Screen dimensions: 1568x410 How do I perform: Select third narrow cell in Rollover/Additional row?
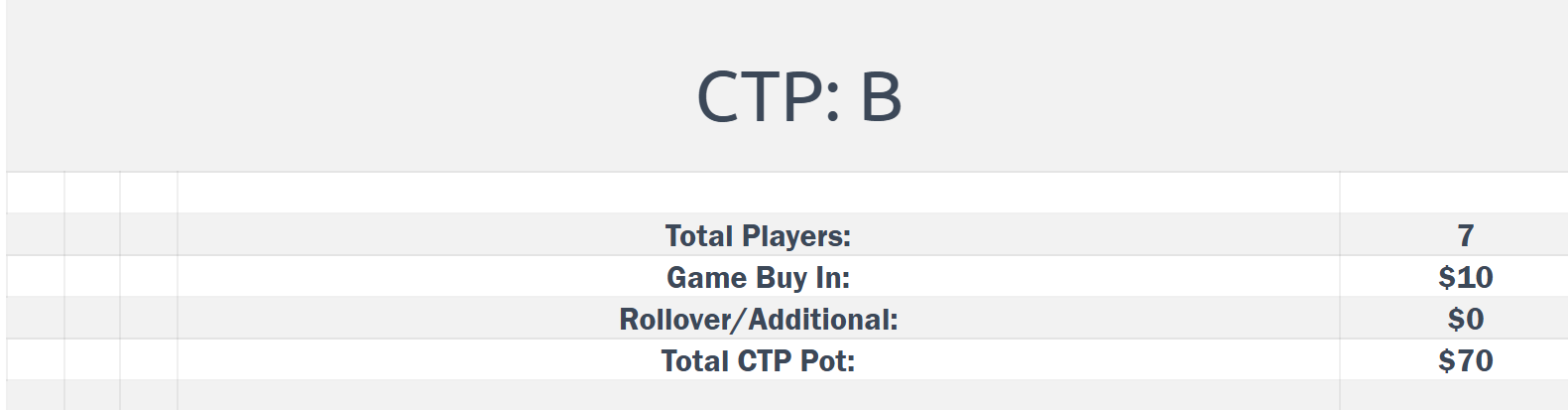point(149,319)
